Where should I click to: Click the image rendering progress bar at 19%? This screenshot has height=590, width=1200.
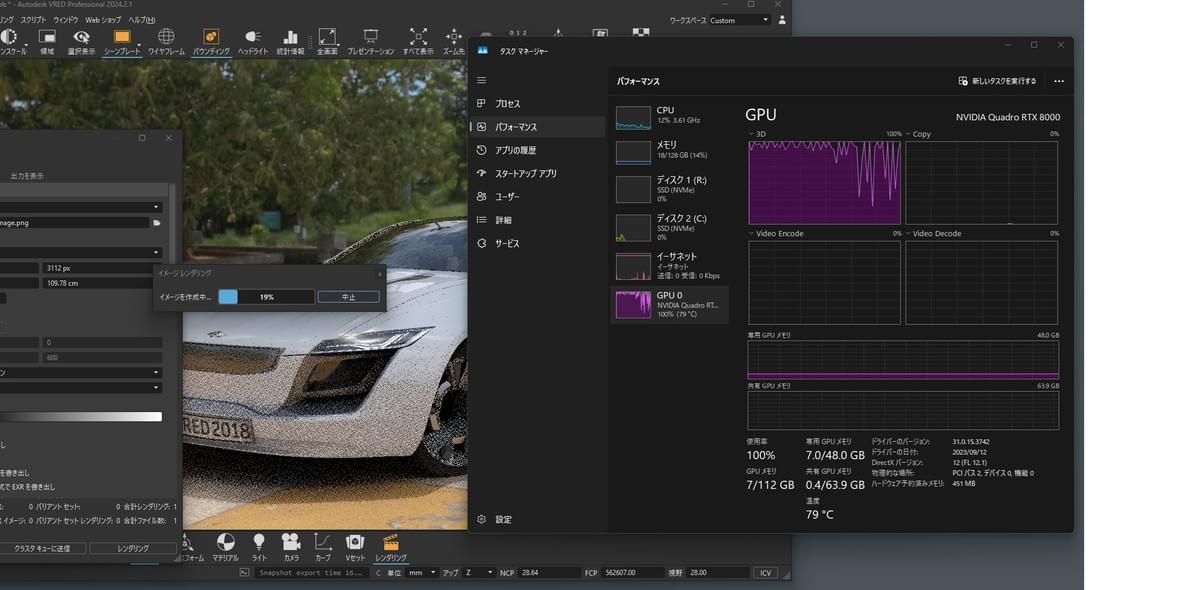point(266,297)
